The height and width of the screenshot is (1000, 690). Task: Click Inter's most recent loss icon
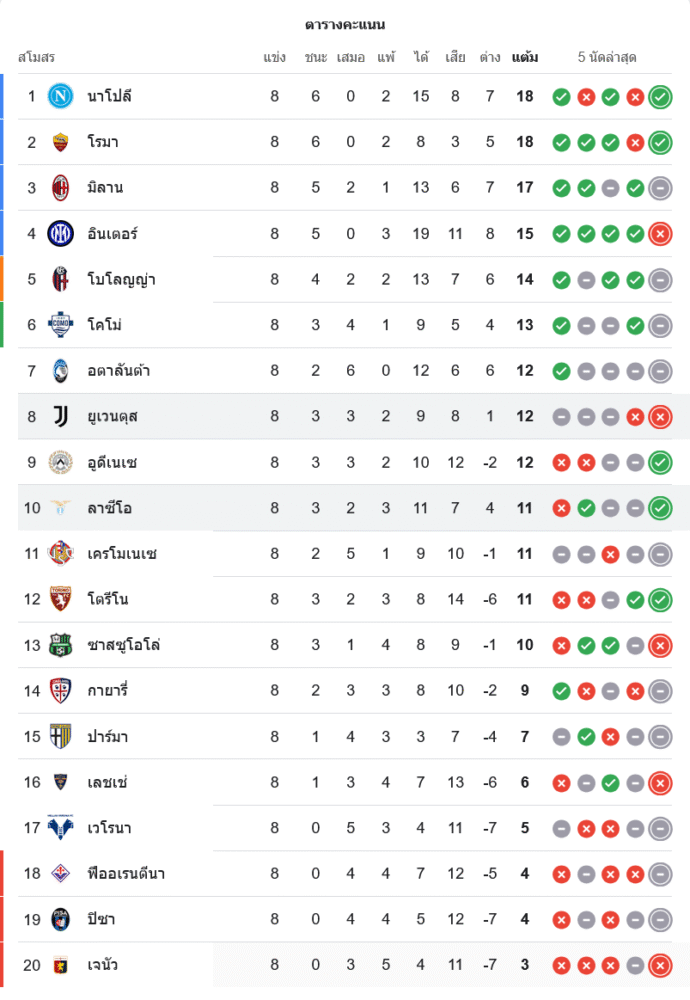click(x=659, y=234)
